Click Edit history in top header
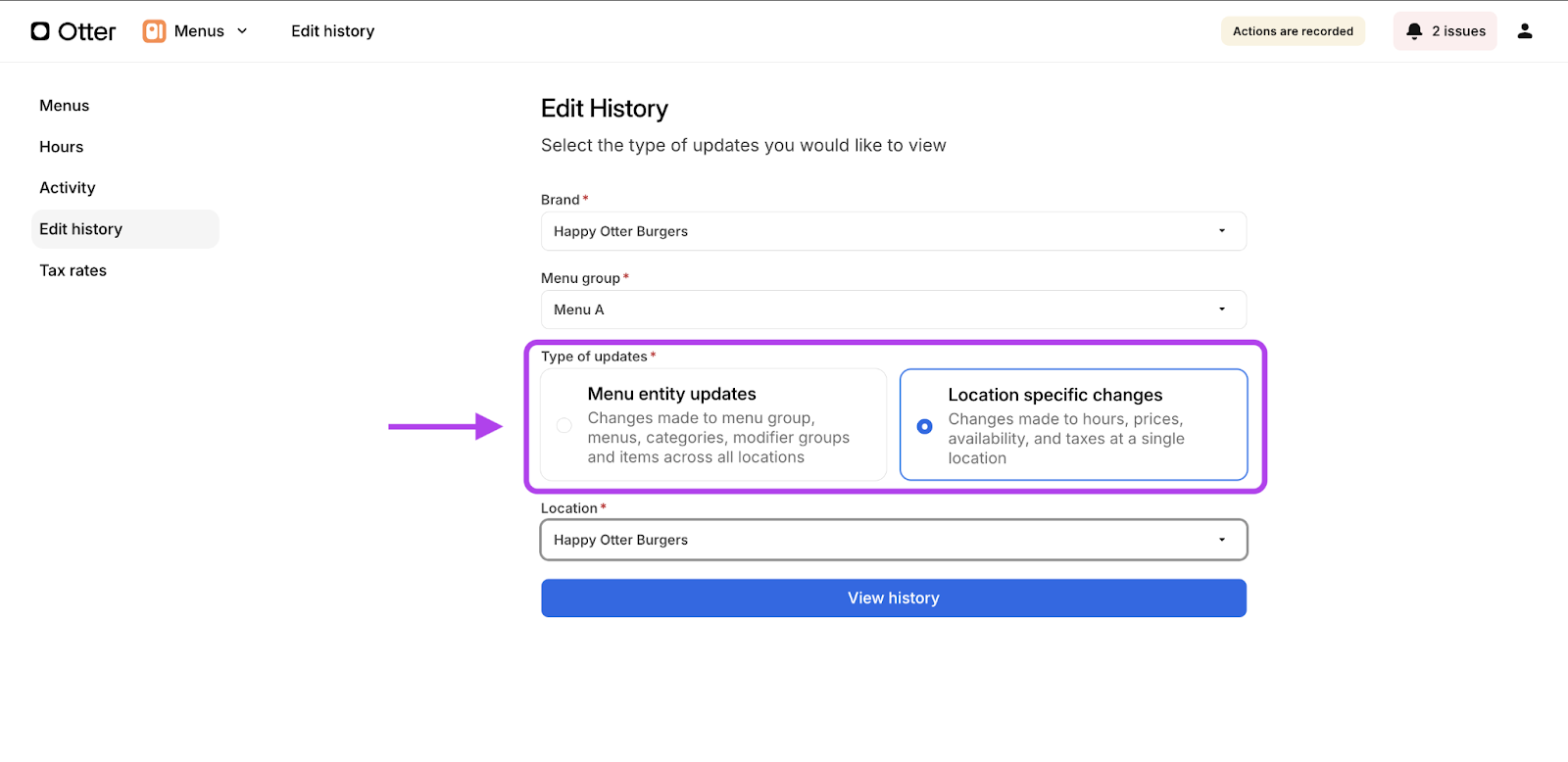1568x762 pixels. (332, 31)
